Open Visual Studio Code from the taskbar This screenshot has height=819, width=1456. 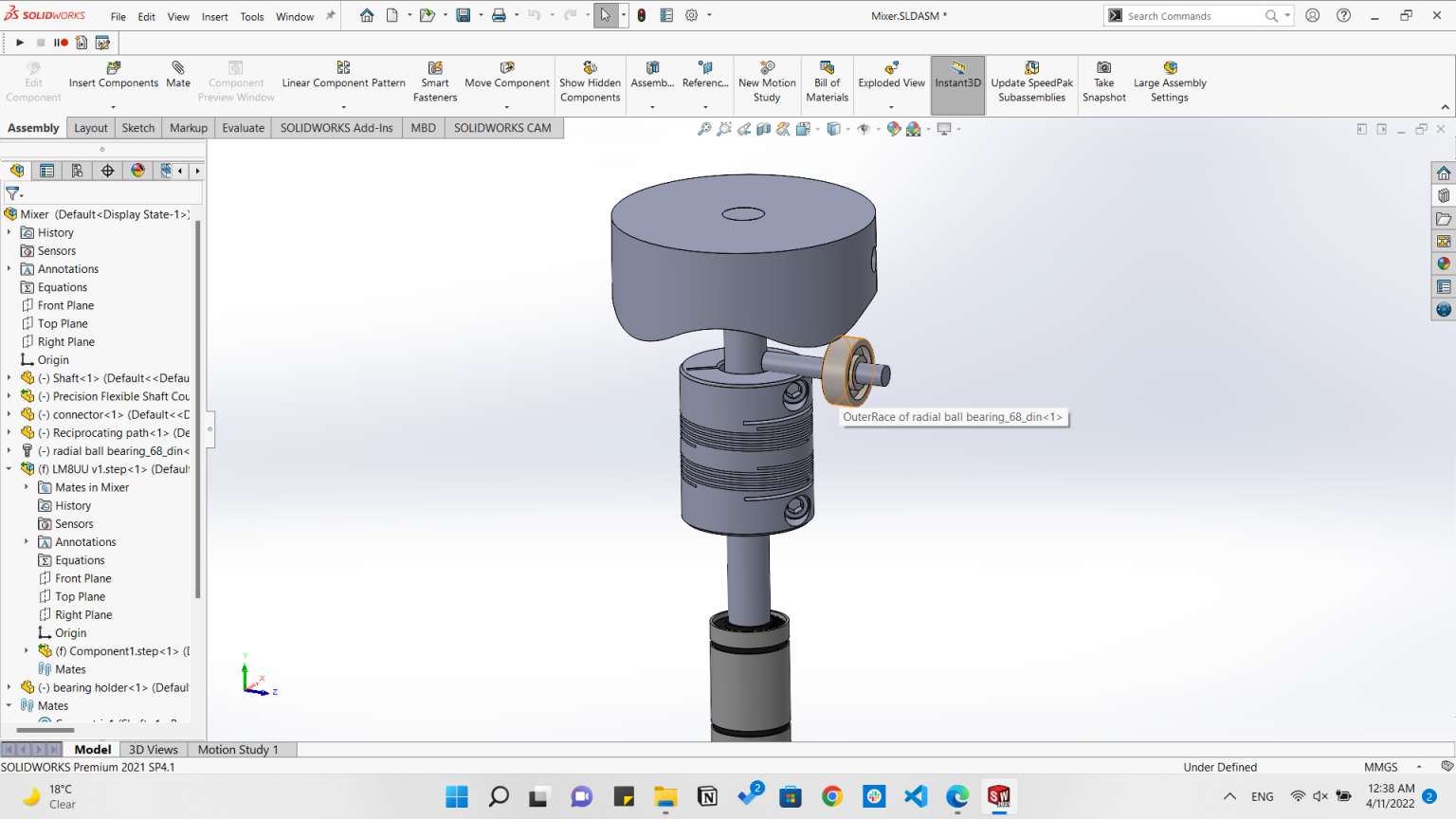[x=916, y=796]
